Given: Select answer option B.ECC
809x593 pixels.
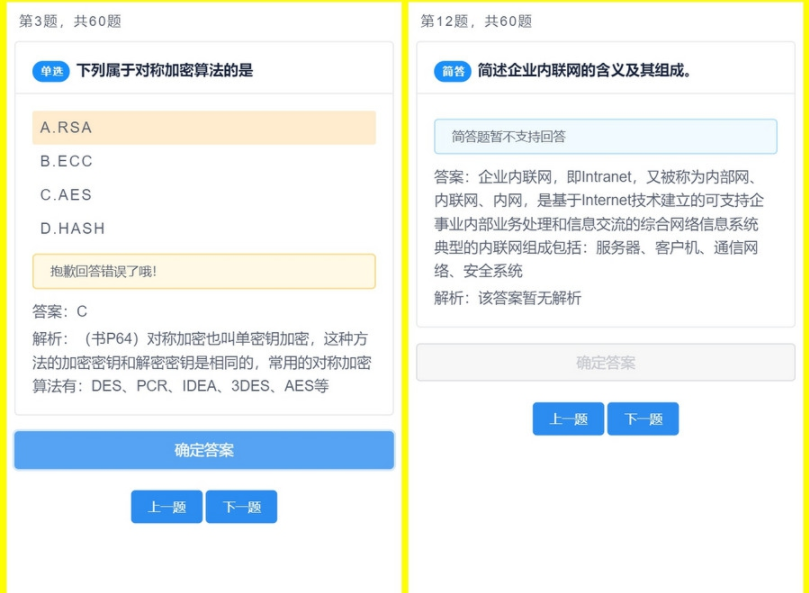Looking at the screenshot, I should [x=204, y=161].
